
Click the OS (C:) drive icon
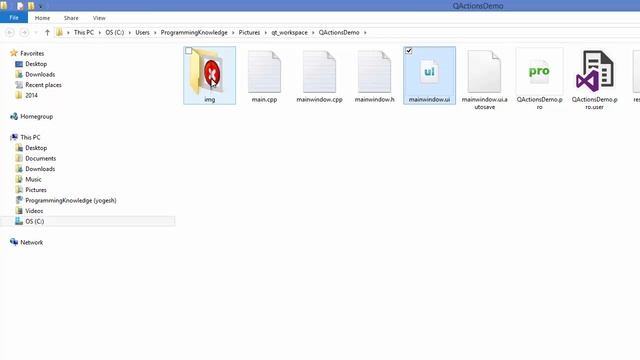click(19, 221)
